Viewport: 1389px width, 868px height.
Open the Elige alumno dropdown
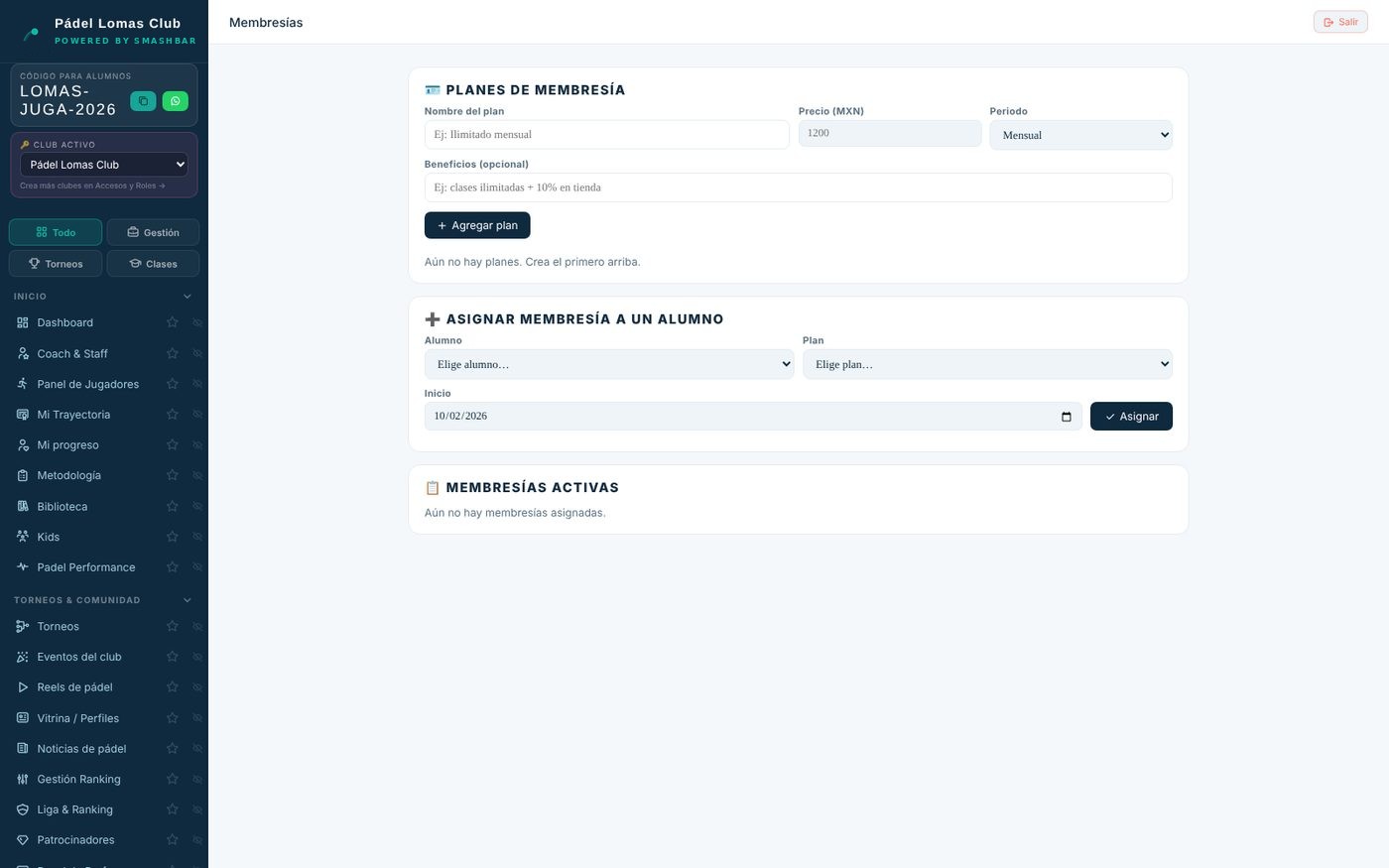(609, 364)
